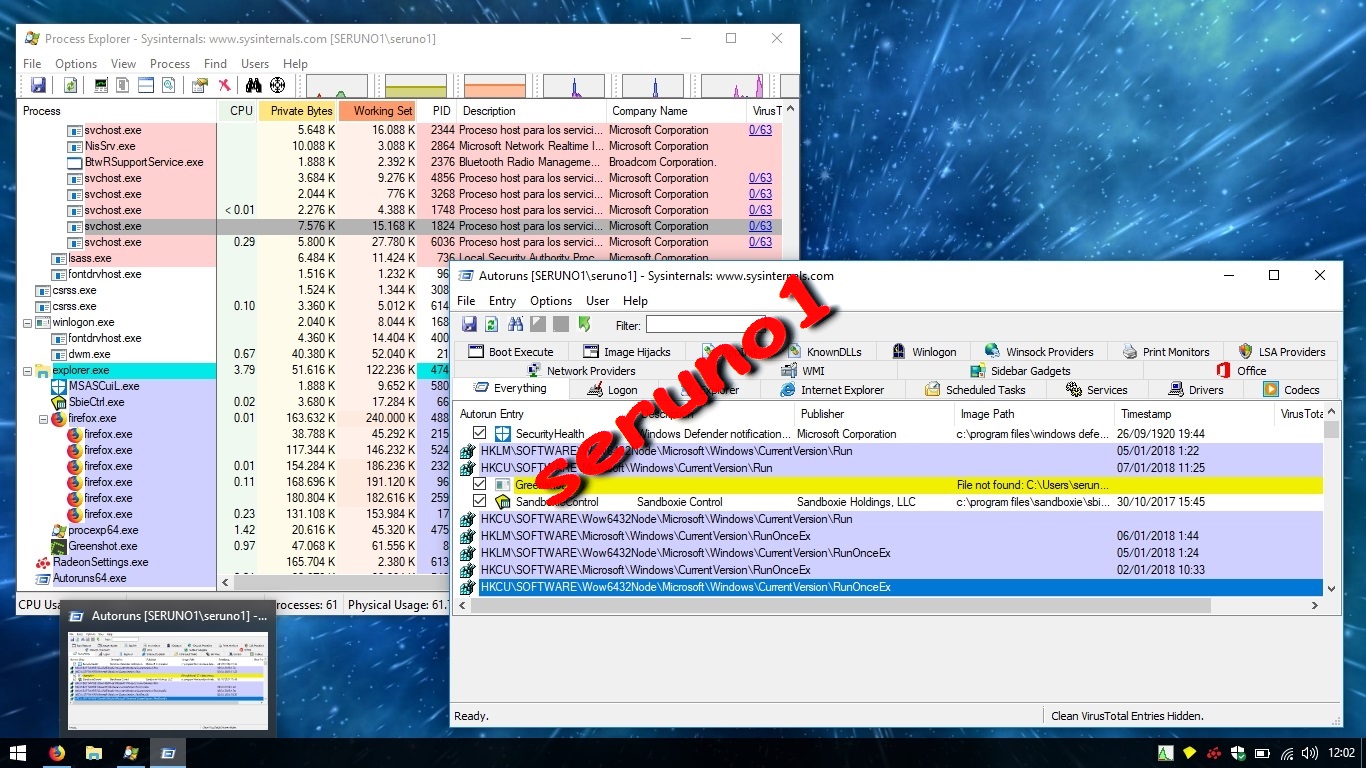Click battery icon in system tray

pyautogui.click(x=1262, y=753)
